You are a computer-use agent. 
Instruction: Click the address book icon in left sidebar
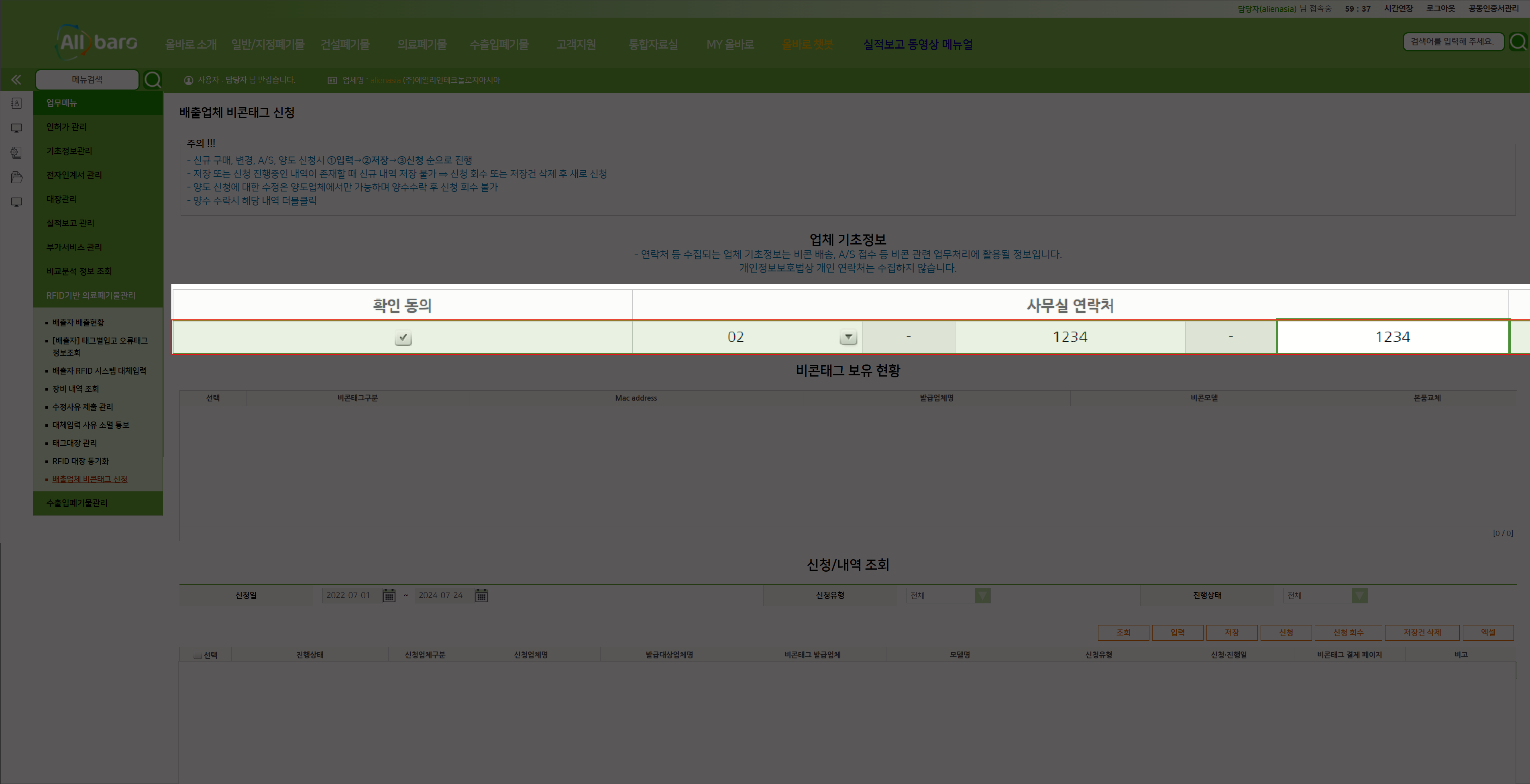[x=16, y=103]
